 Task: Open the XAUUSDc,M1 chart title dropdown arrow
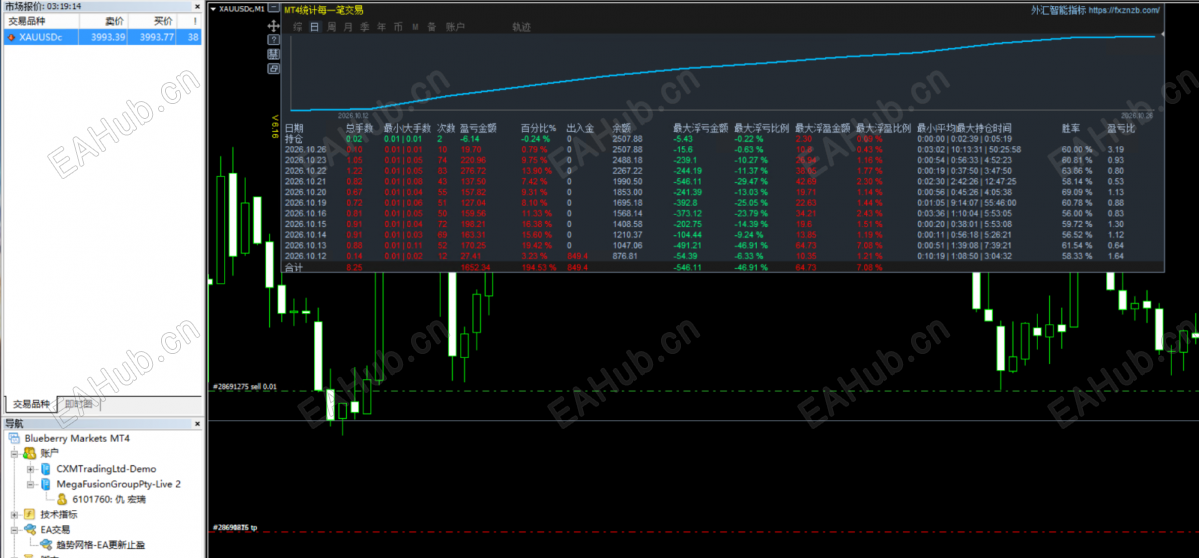click(x=213, y=9)
